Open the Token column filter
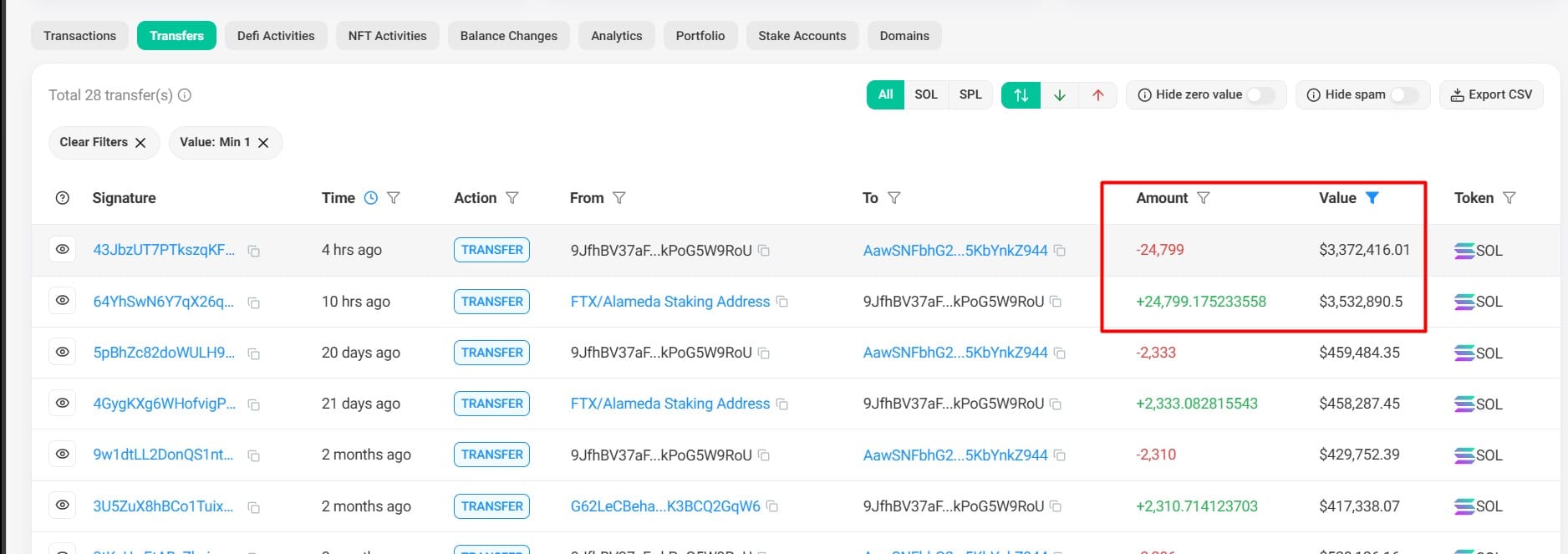This screenshot has height=554, width=1568. click(1509, 198)
